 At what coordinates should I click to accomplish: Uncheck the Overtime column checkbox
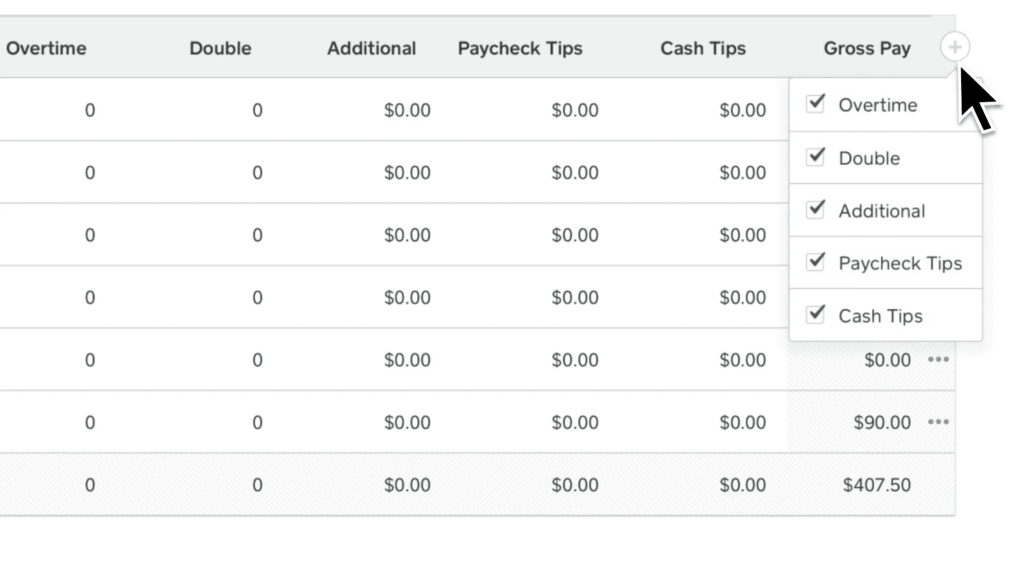pos(816,103)
